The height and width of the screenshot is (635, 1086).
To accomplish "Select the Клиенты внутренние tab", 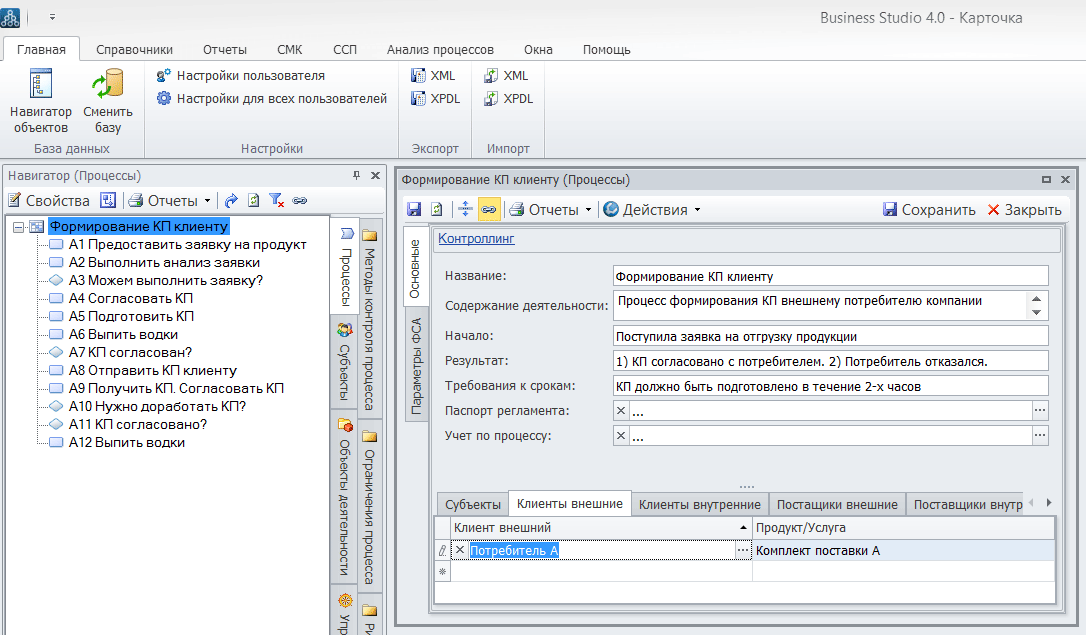I will 700,504.
